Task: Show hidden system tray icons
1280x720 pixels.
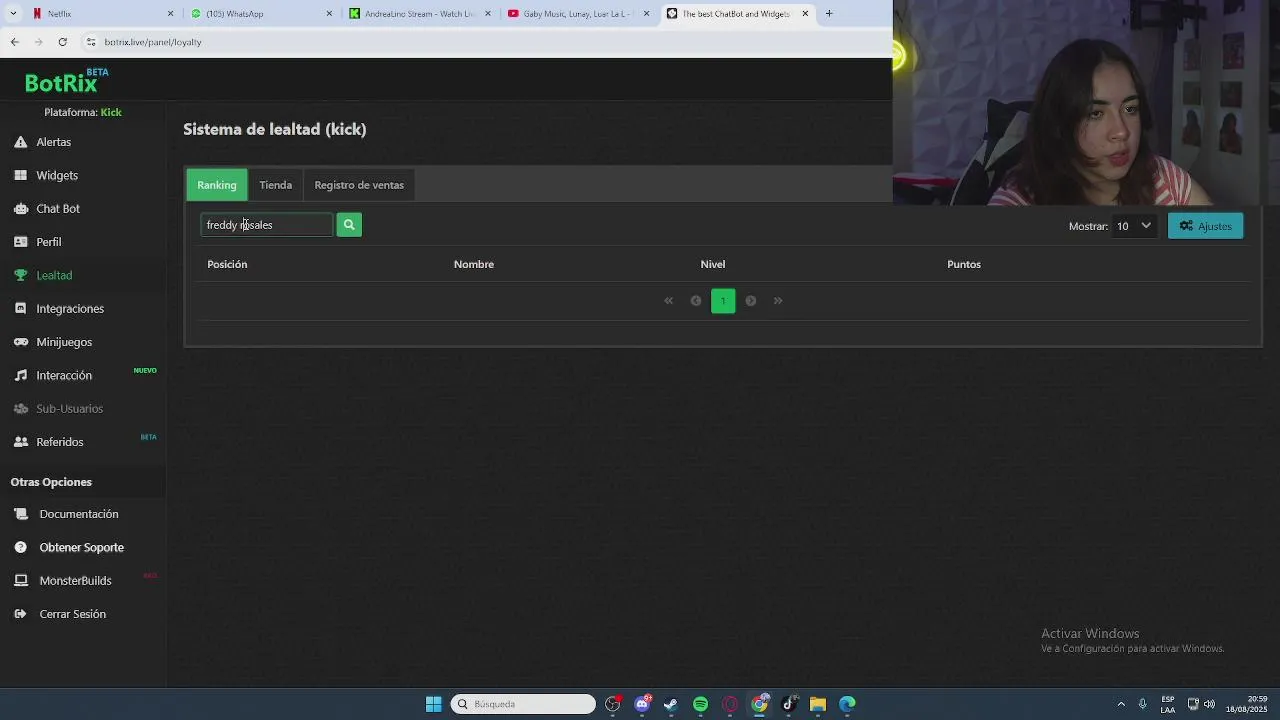Action: 1121,704
